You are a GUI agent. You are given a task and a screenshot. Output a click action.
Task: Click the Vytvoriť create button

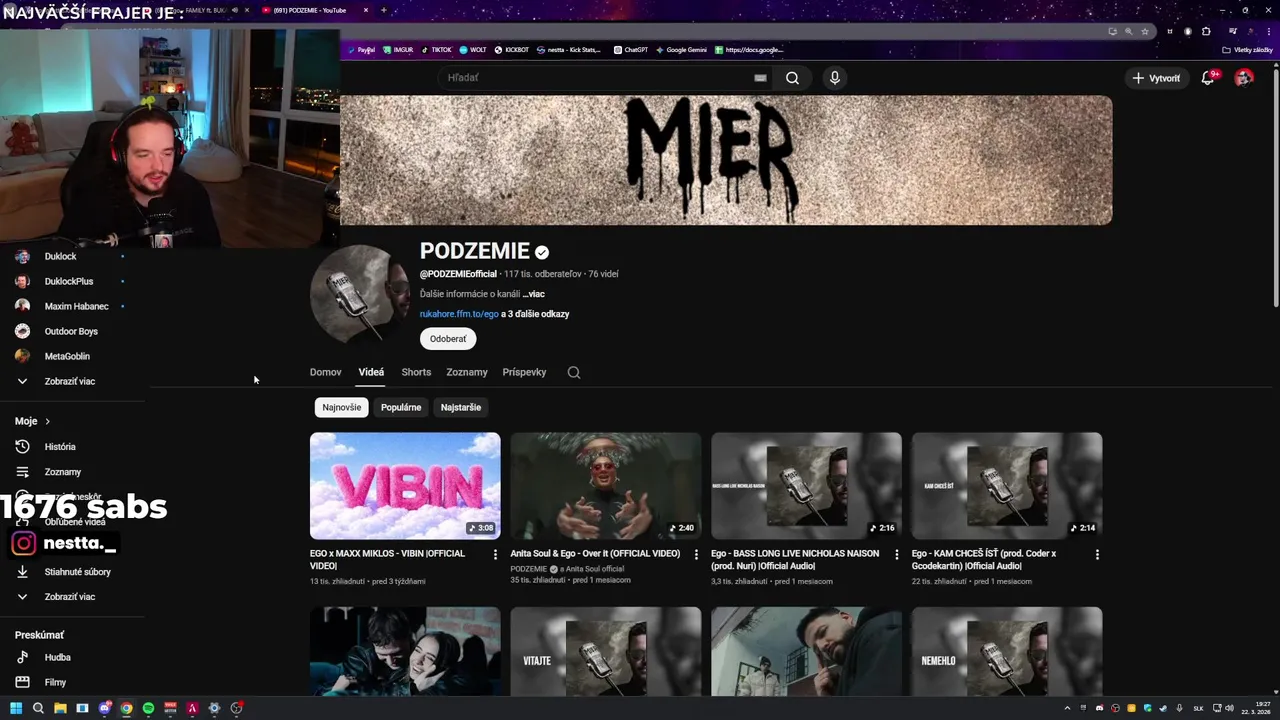coord(1156,78)
